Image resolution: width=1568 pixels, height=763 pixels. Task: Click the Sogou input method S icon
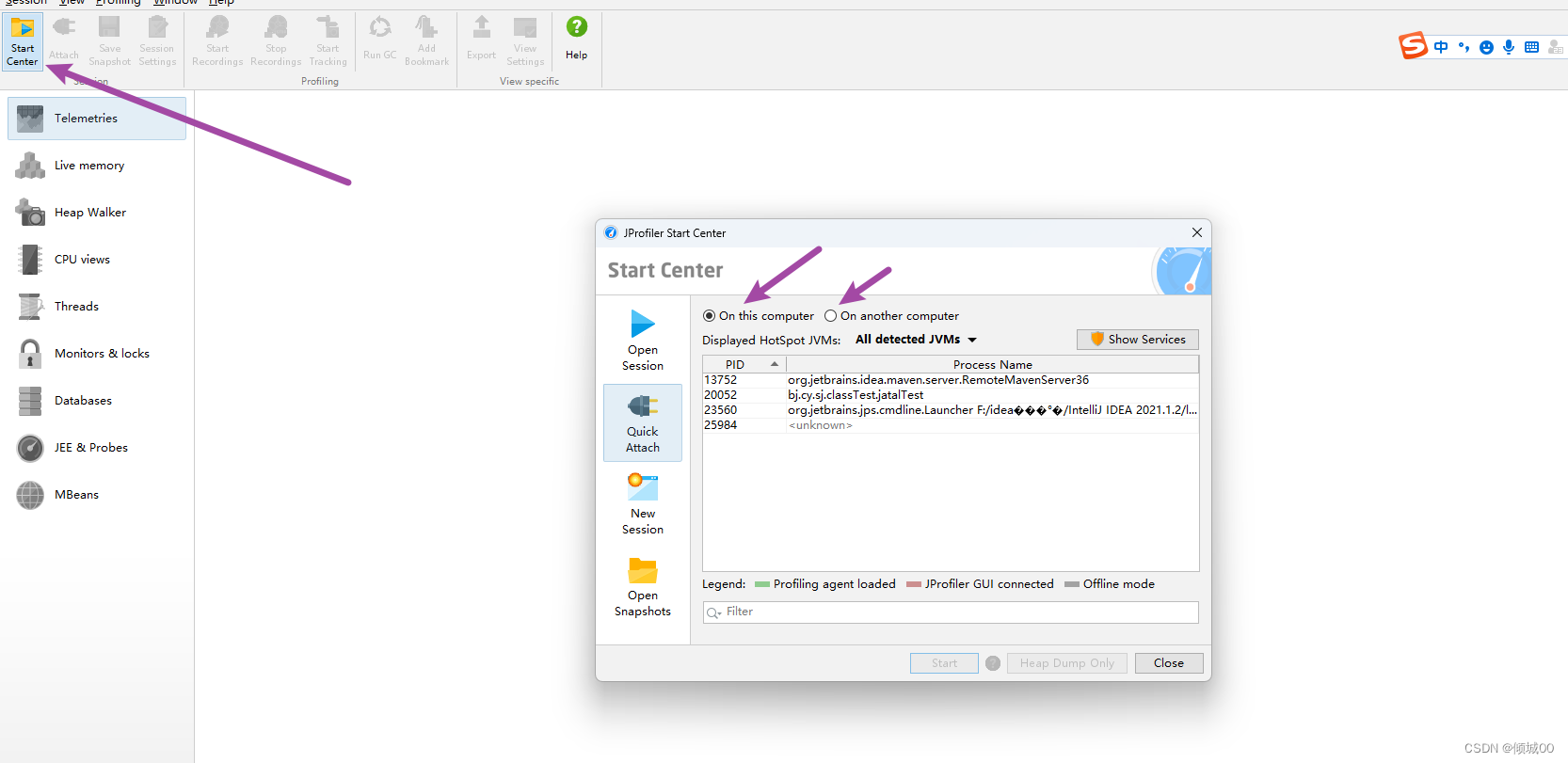(x=1413, y=45)
